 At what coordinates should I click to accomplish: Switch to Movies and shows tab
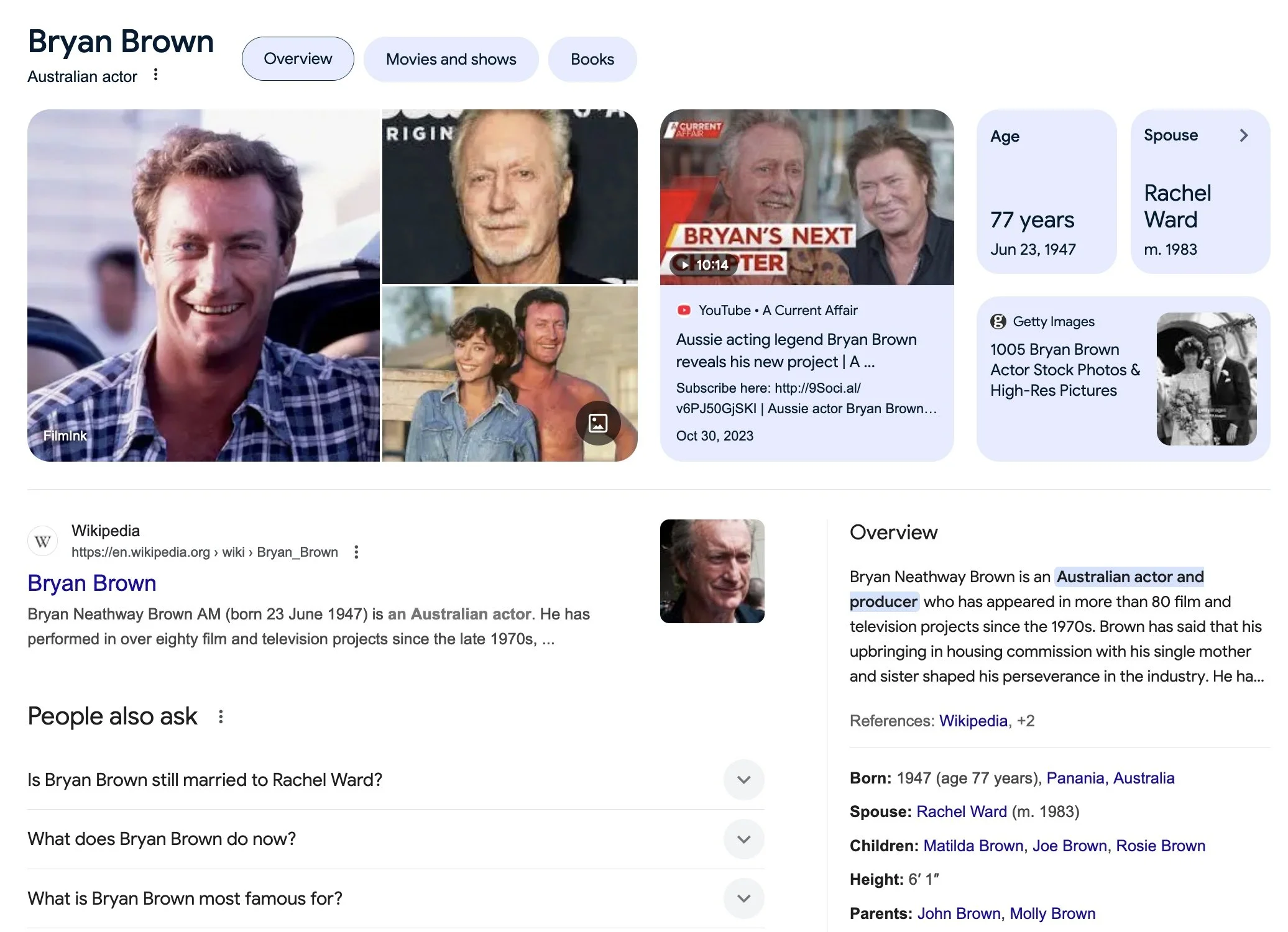451,59
